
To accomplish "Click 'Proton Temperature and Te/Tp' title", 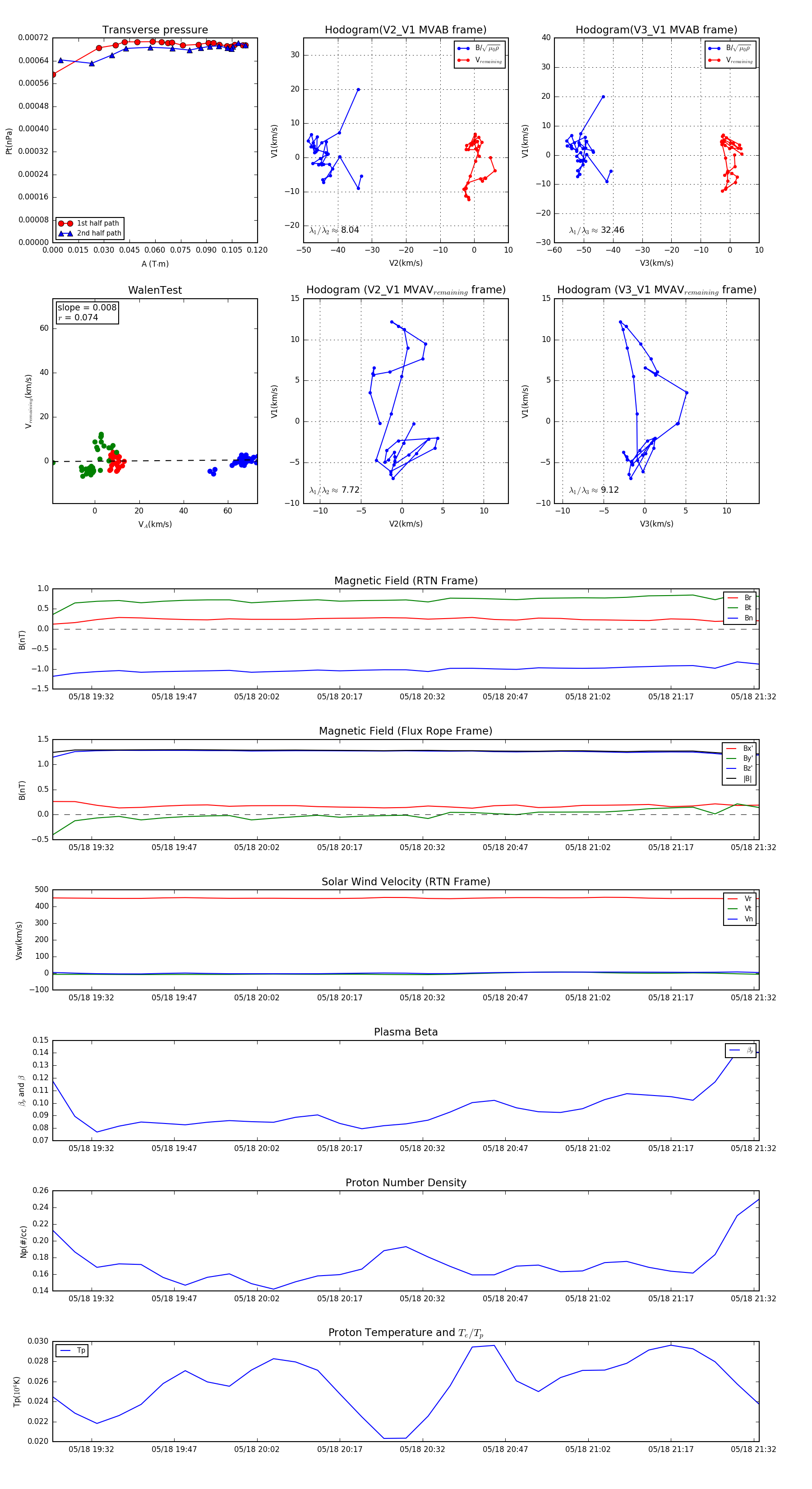I will pos(406,1333).
